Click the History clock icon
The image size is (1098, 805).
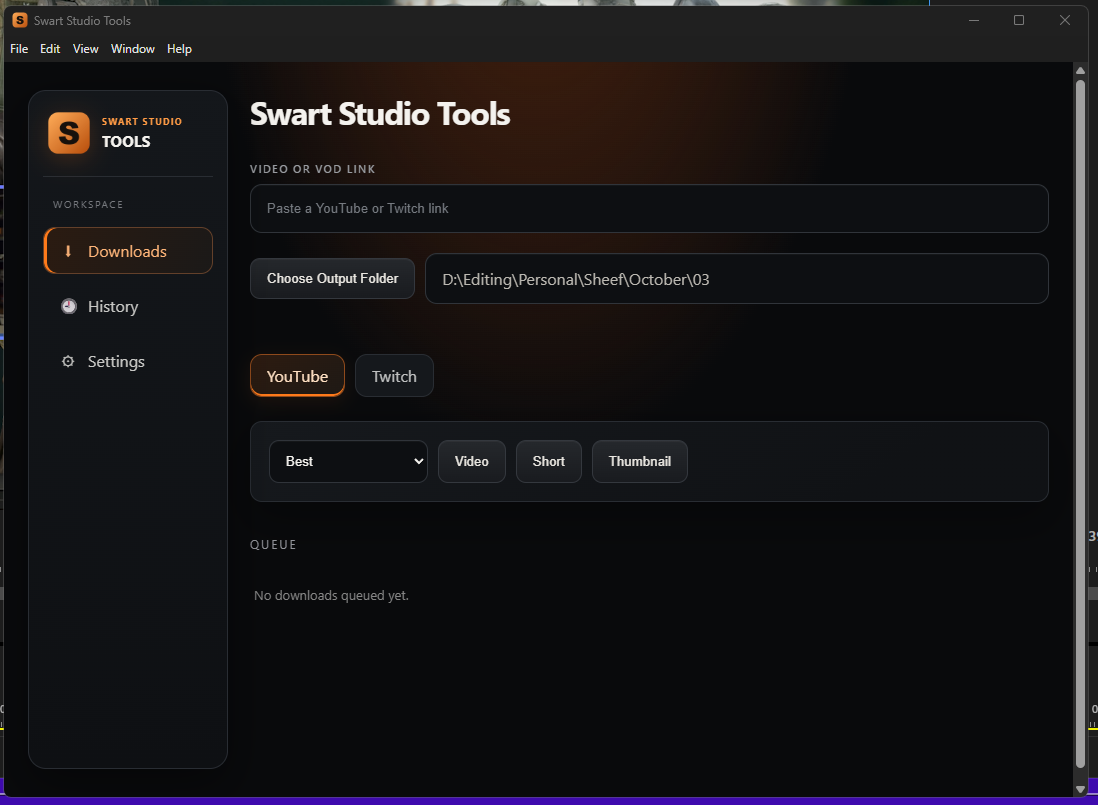pyautogui.click(x=69, y=306)
